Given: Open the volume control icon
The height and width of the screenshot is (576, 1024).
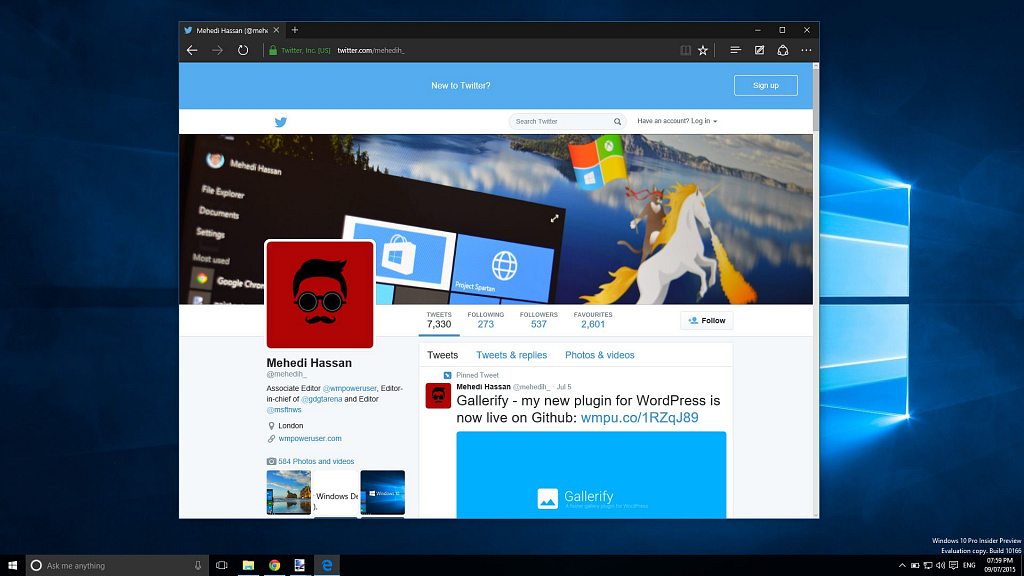Looking at the screenshot, I should tap(940, 566).
